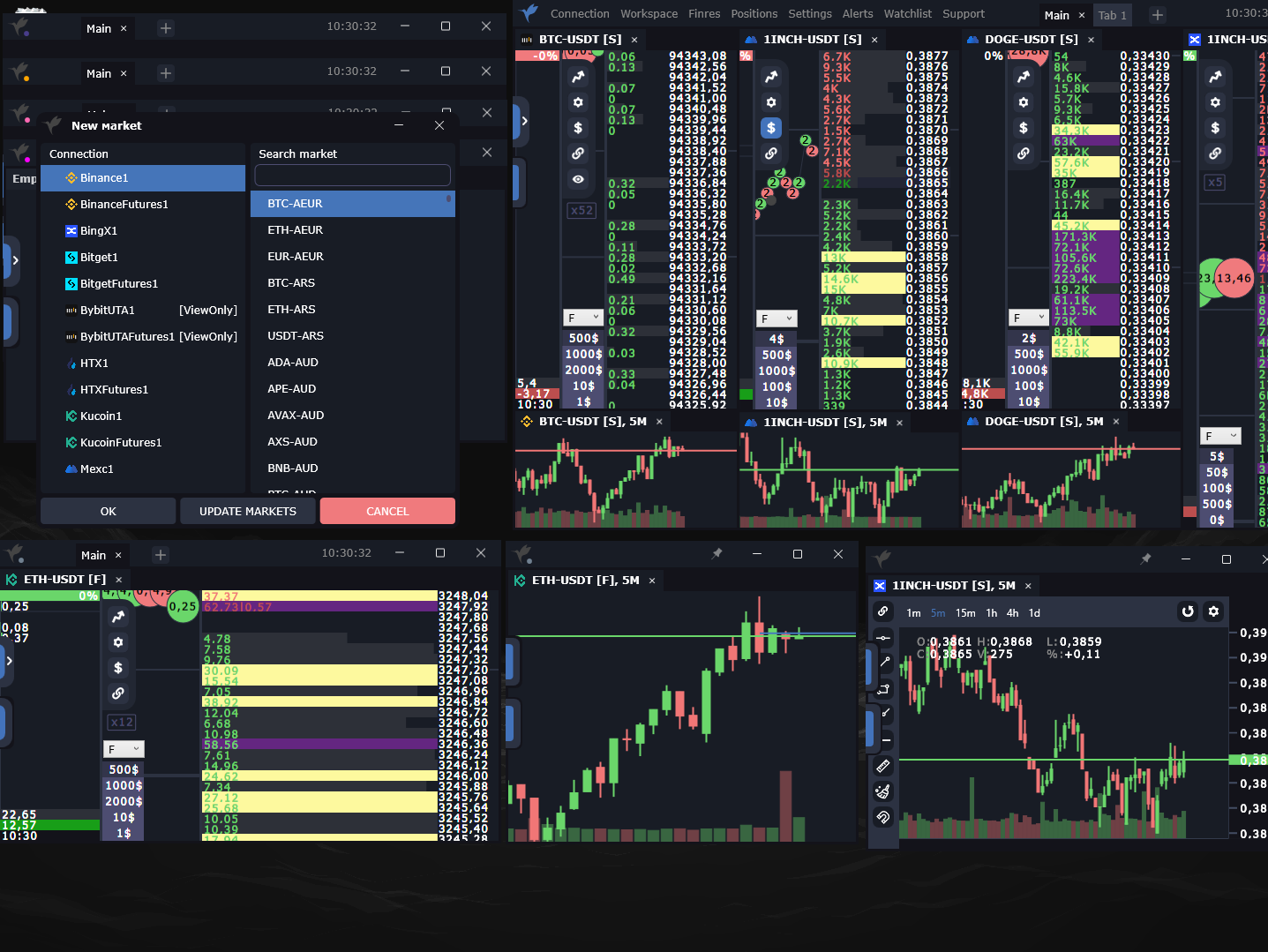
Task: Toggle the magnet snap tool
Action: tap(883, 817)
